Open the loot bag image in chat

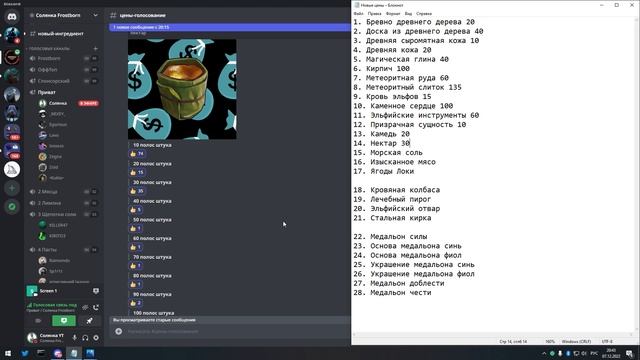tap(182, 89)
